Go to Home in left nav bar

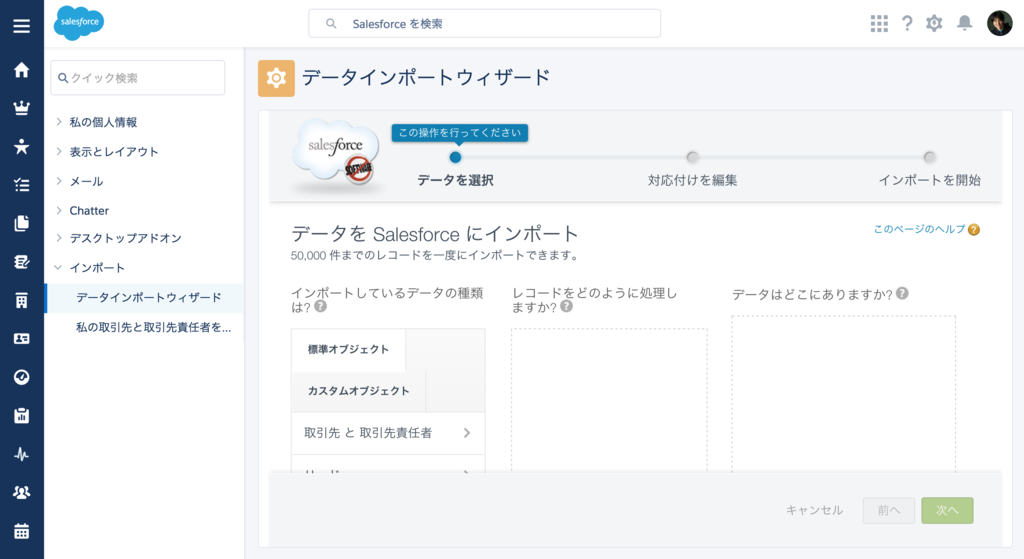point(22,70)
